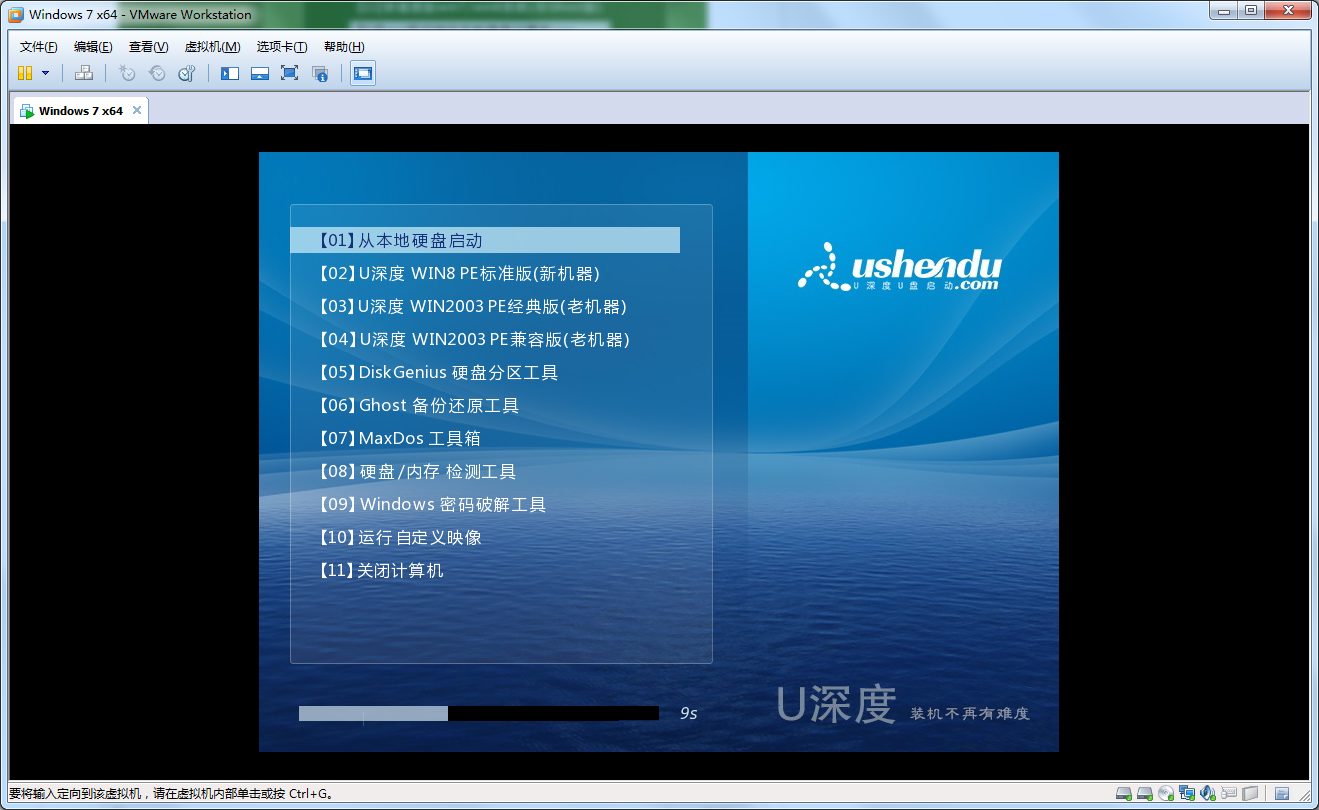Click the Unity mode icon with info badge
This screenshot has height=810, width=1319.
click(x=320, y=73)
